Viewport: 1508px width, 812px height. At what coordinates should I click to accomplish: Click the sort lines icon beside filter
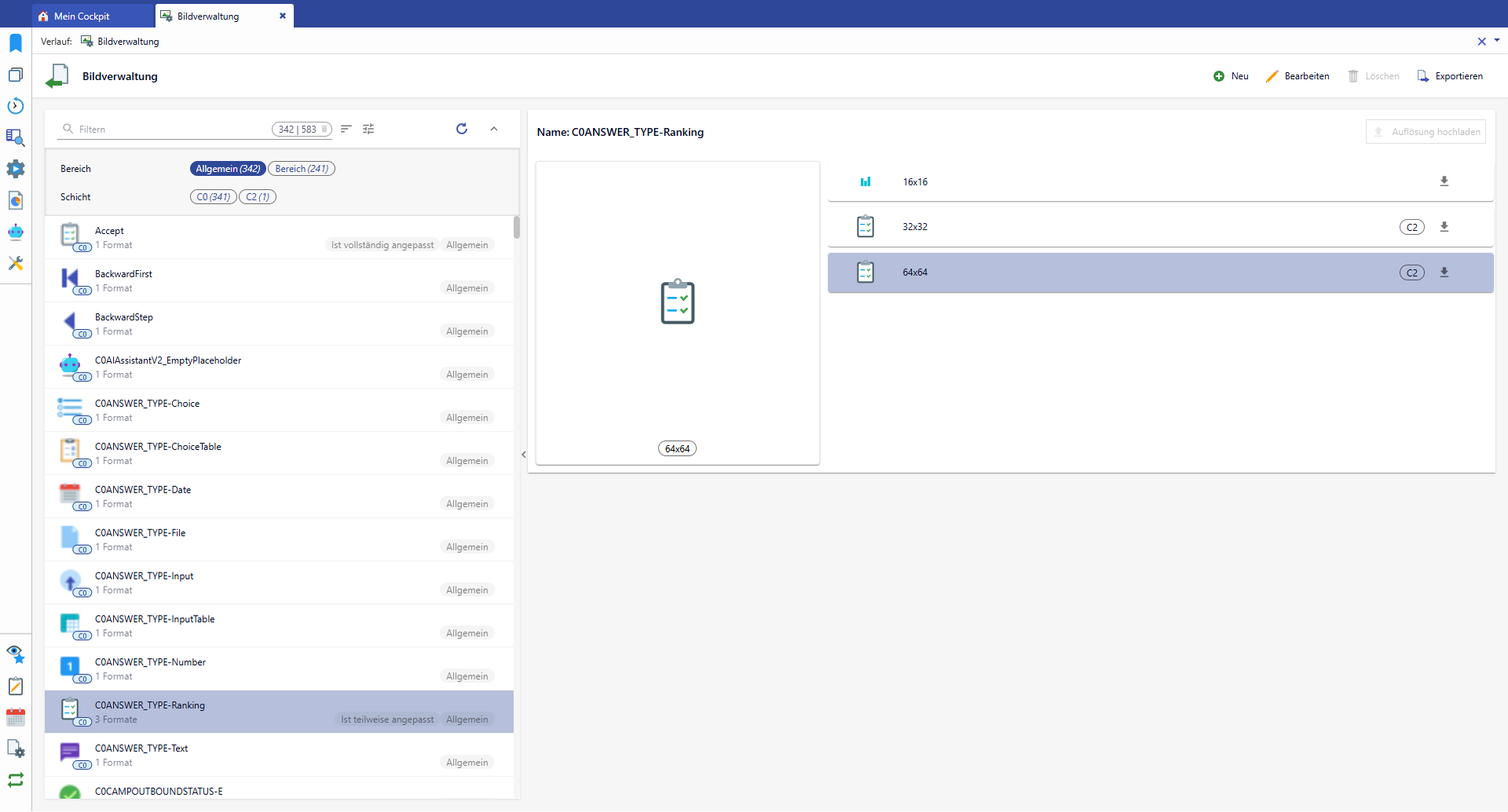[x=346, y=129]
